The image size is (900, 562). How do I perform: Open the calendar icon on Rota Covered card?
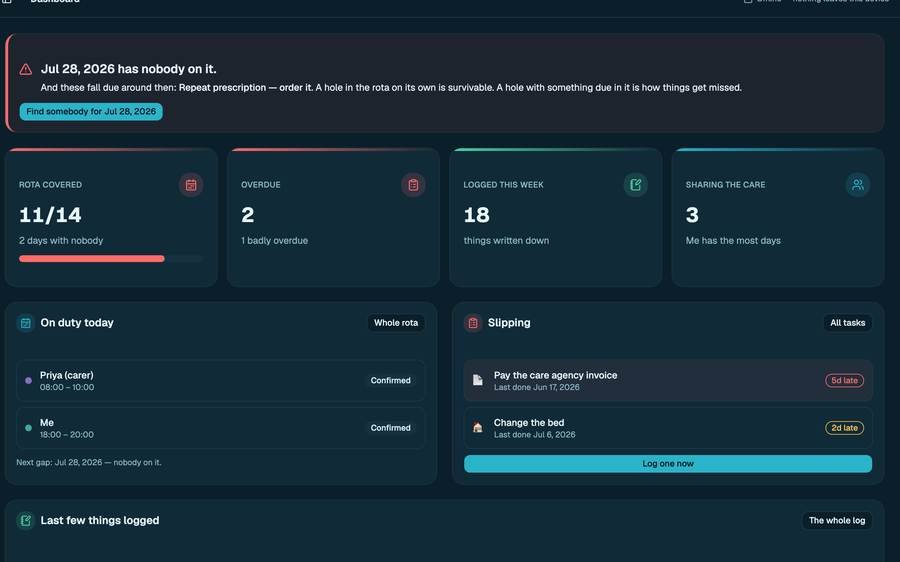(191, 185)
